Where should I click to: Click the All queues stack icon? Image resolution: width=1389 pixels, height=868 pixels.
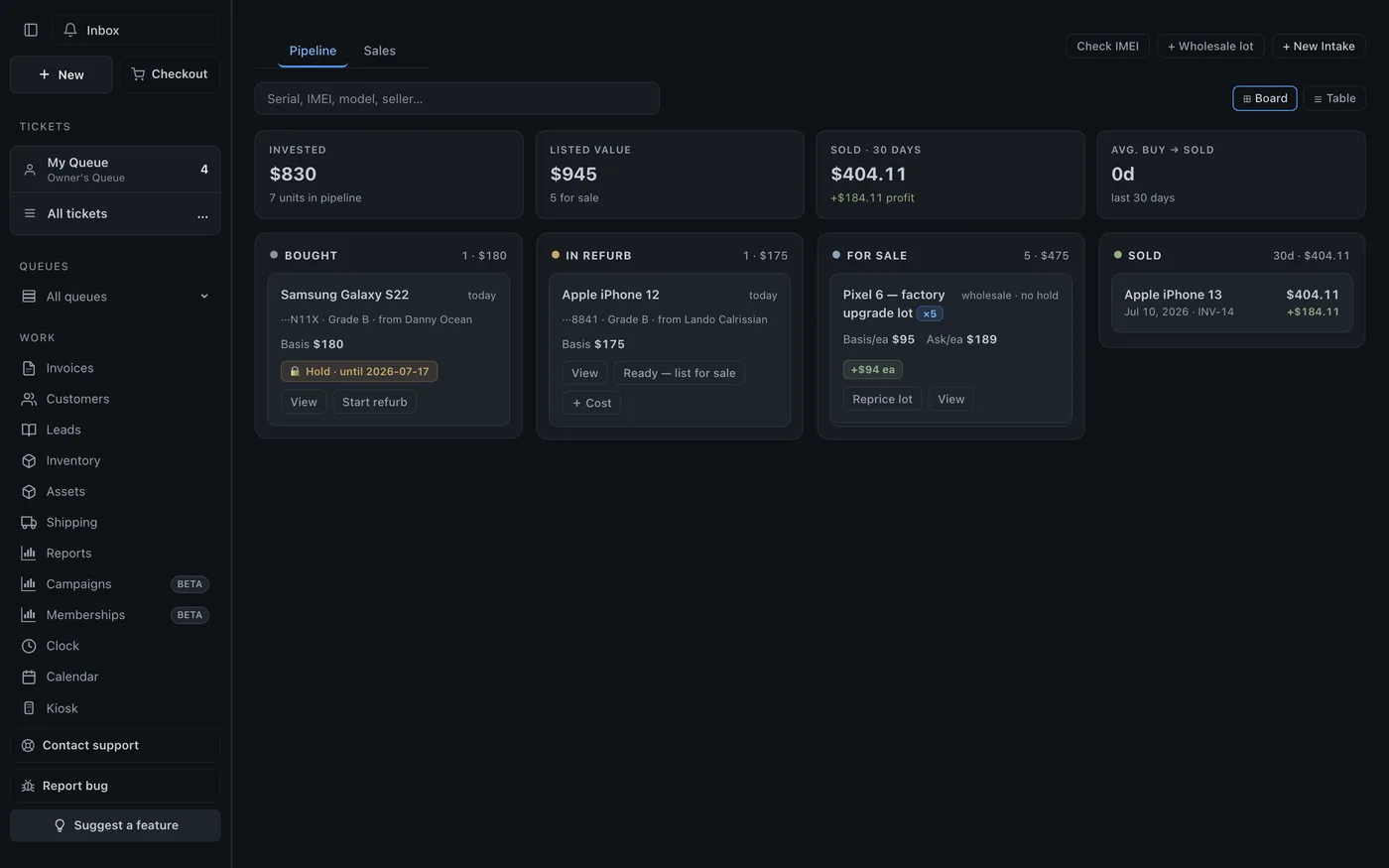(x=29, y=296)
